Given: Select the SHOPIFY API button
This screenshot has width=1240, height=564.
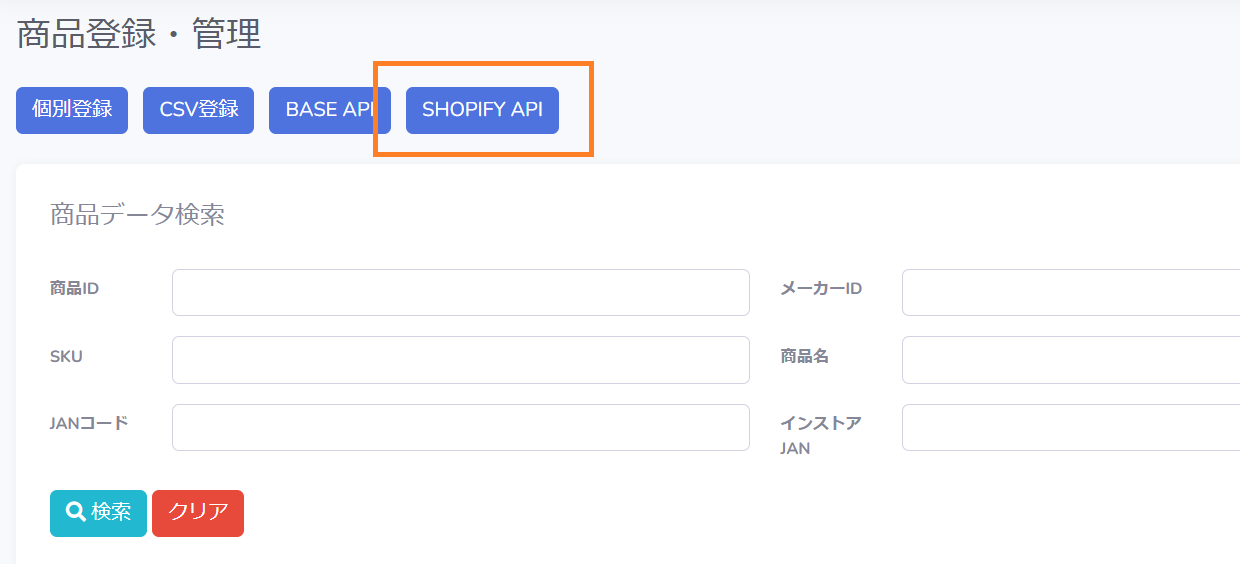Looking at the screenshot, I should pos(482,110).
